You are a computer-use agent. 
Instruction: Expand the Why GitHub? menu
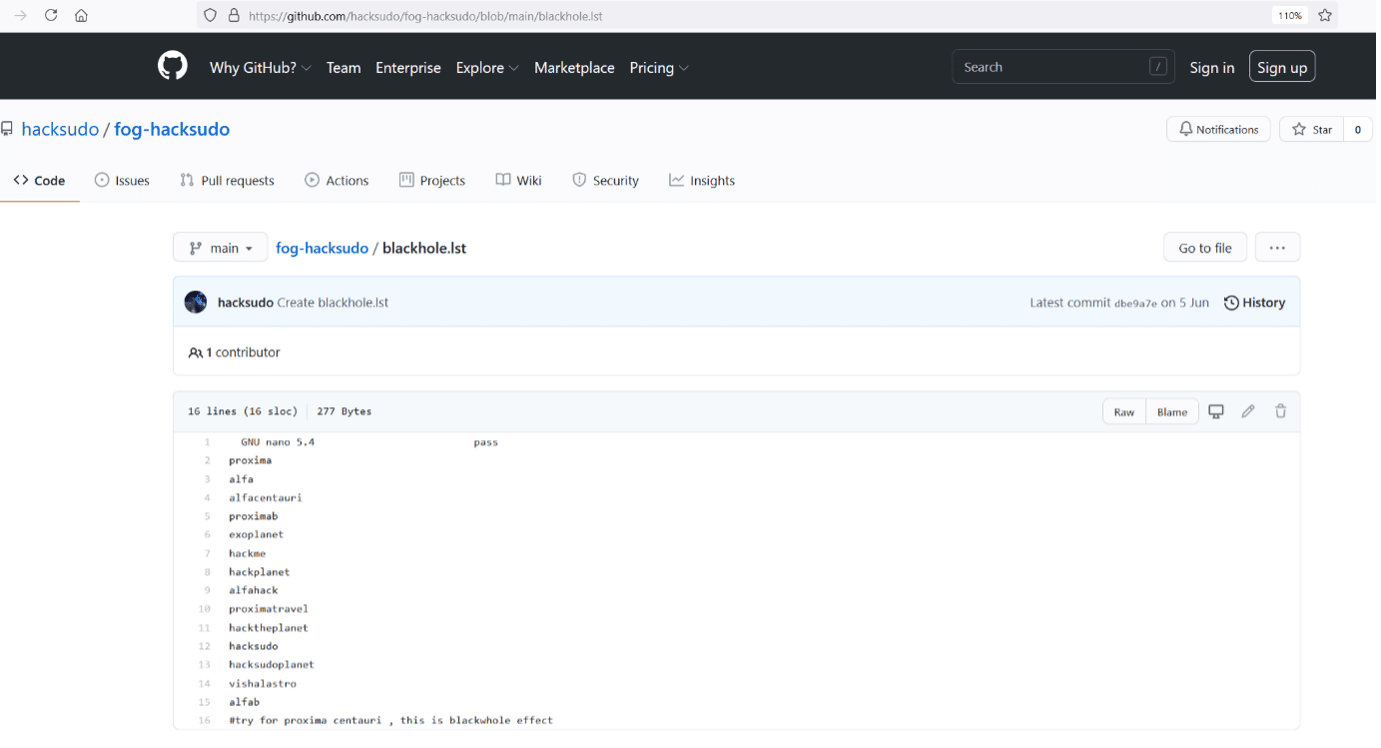pos(260,68)
